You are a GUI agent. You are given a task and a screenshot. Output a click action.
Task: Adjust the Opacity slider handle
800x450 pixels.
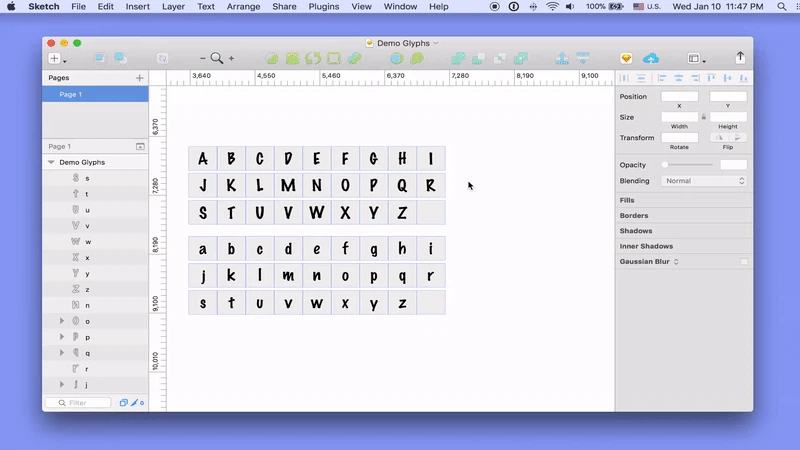(x=665, y=165)
